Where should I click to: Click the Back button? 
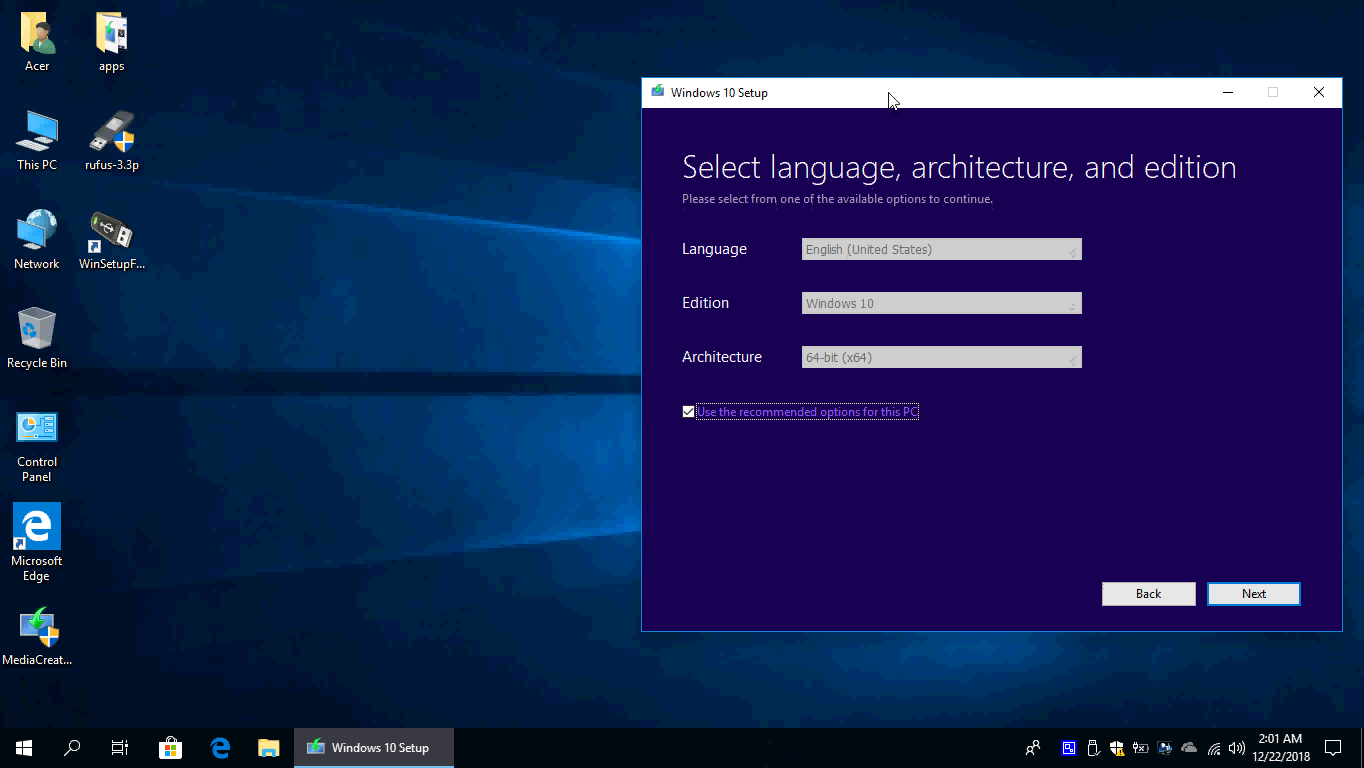coord(1149,594)
